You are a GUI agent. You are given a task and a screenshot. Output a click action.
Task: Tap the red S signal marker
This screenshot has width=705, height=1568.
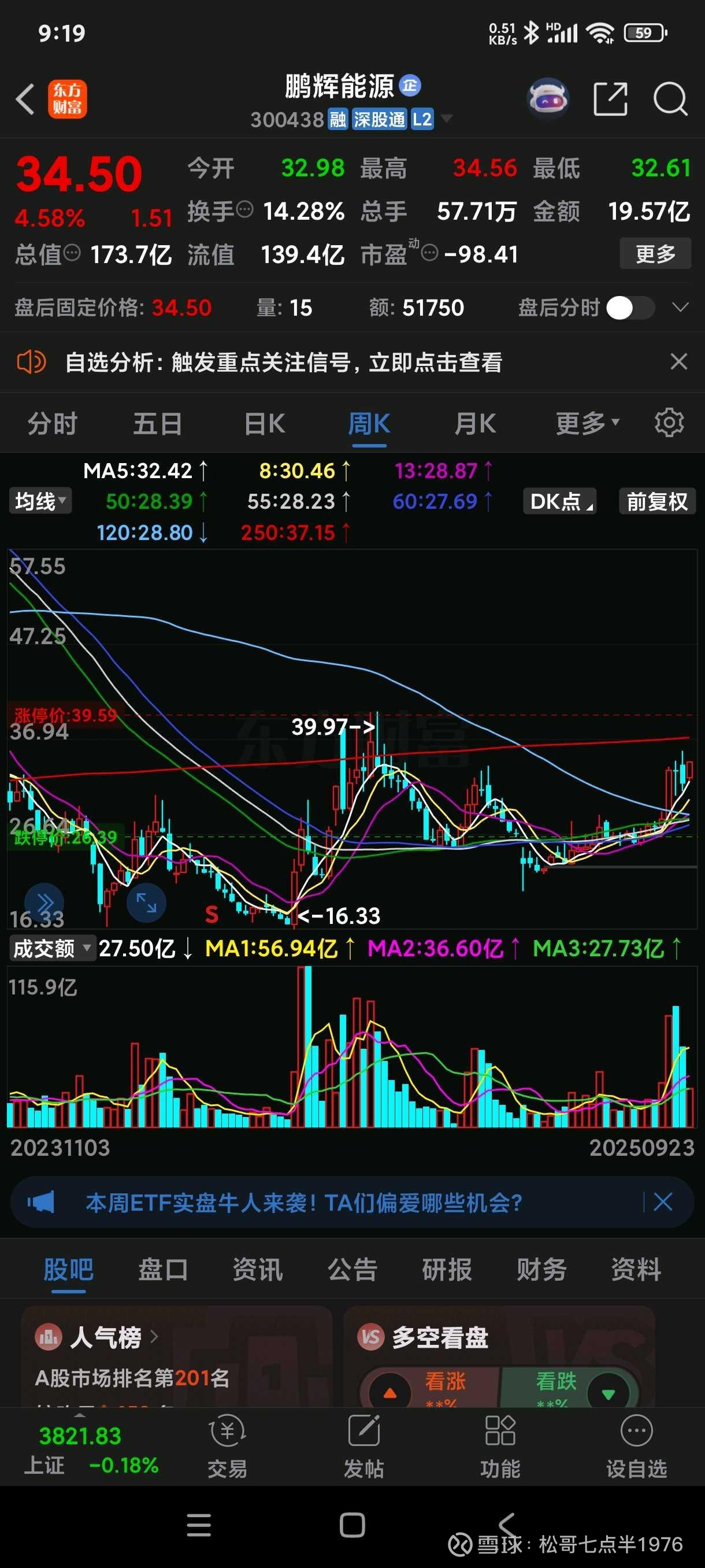tap(211, 914)
